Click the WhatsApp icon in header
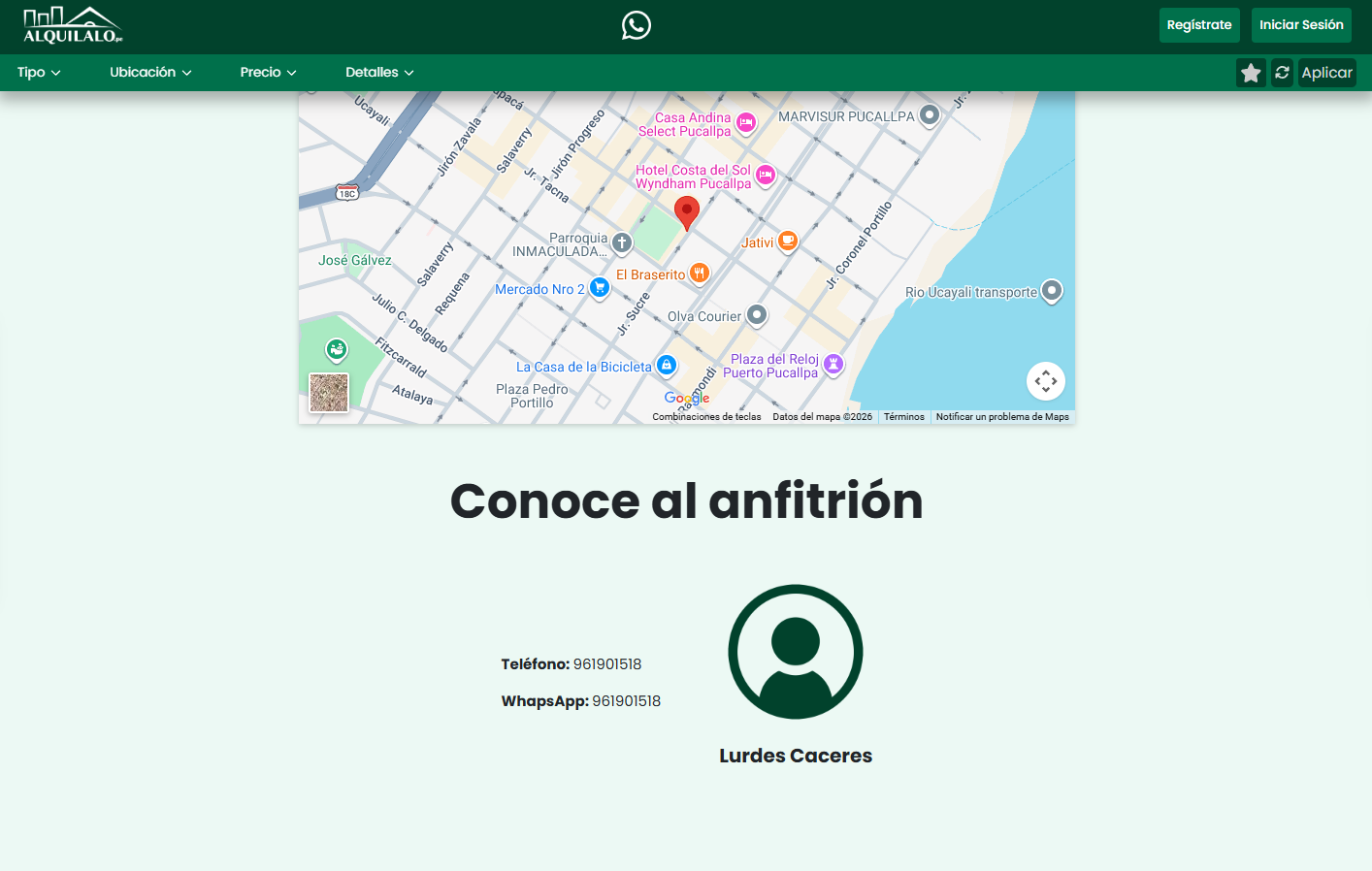This screenshot has width=1372, height=871. (637, 25)
